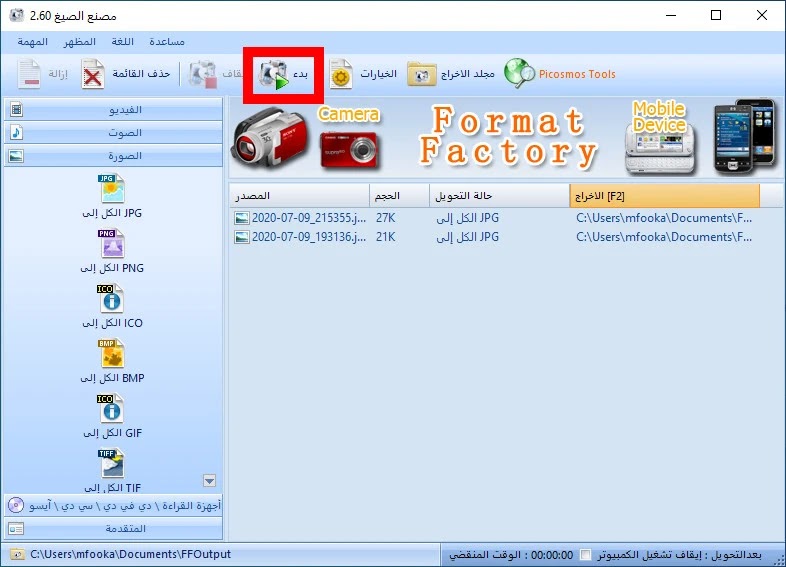Maximize the Format Factory window
Image resolution: width=786 pixels, height=567 pixels.
(x=716, y=16)
